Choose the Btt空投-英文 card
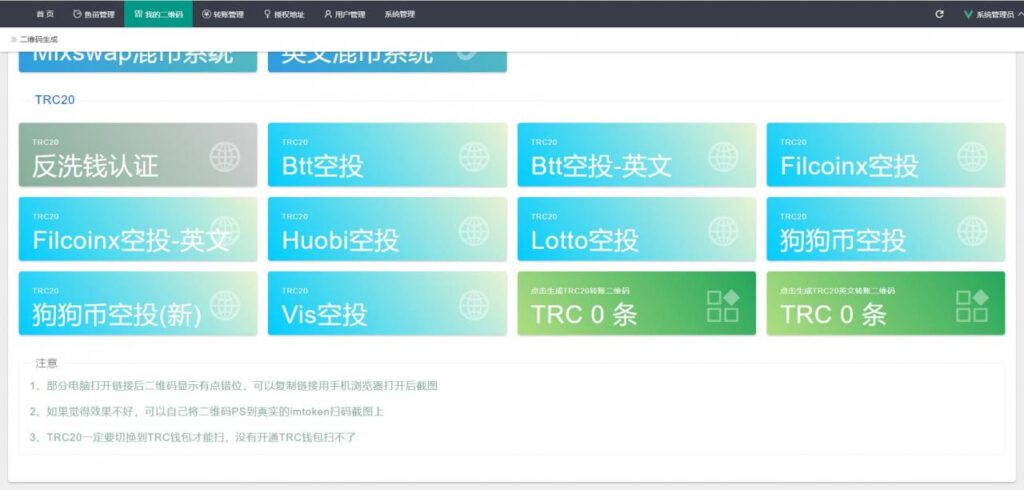 click(x=637, y=155)
